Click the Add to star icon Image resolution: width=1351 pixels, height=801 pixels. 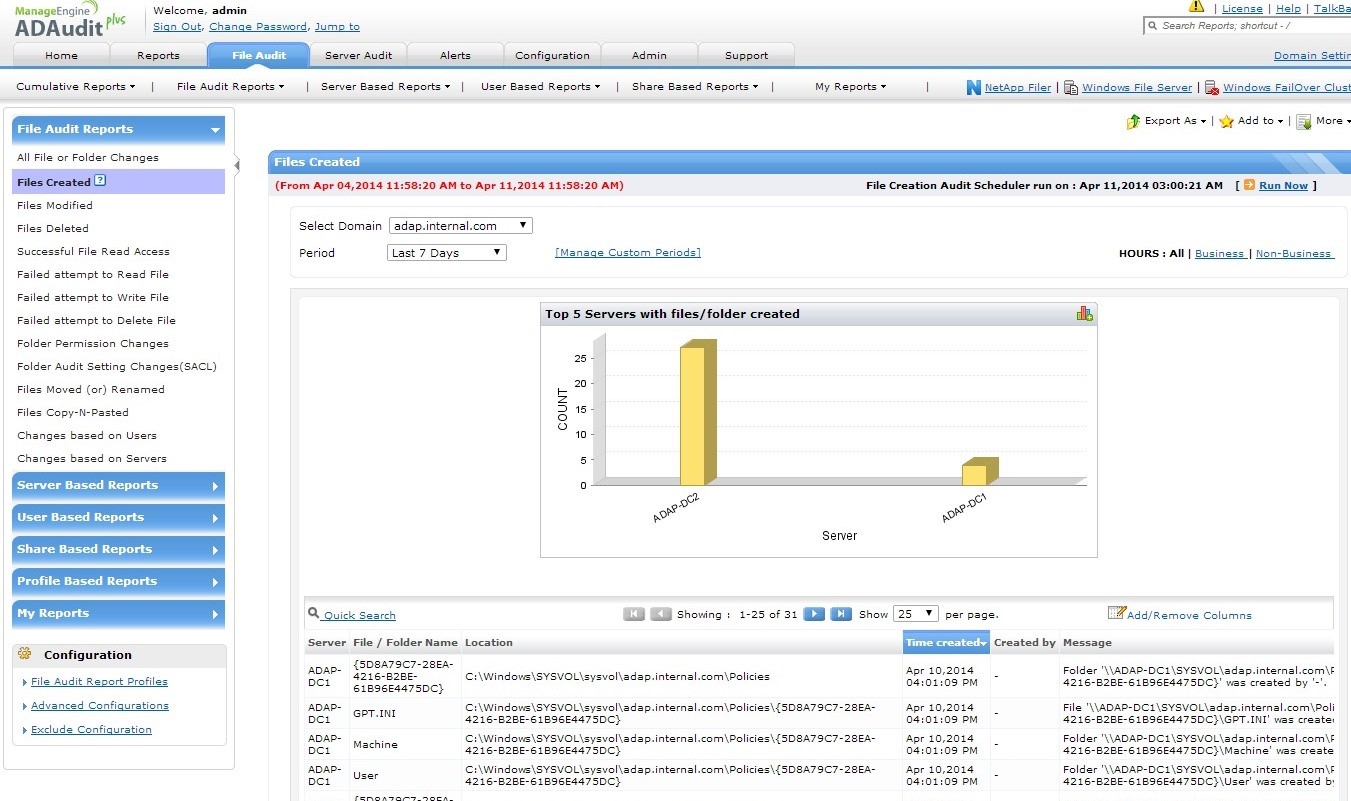pyautogui.click(x=1226, y=121)
